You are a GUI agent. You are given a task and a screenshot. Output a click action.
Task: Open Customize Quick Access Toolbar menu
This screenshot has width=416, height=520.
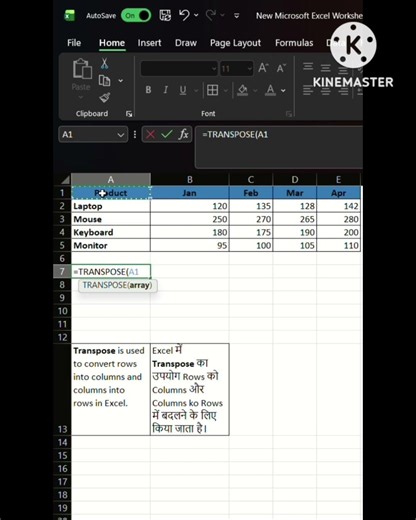[x=236, y=16]
